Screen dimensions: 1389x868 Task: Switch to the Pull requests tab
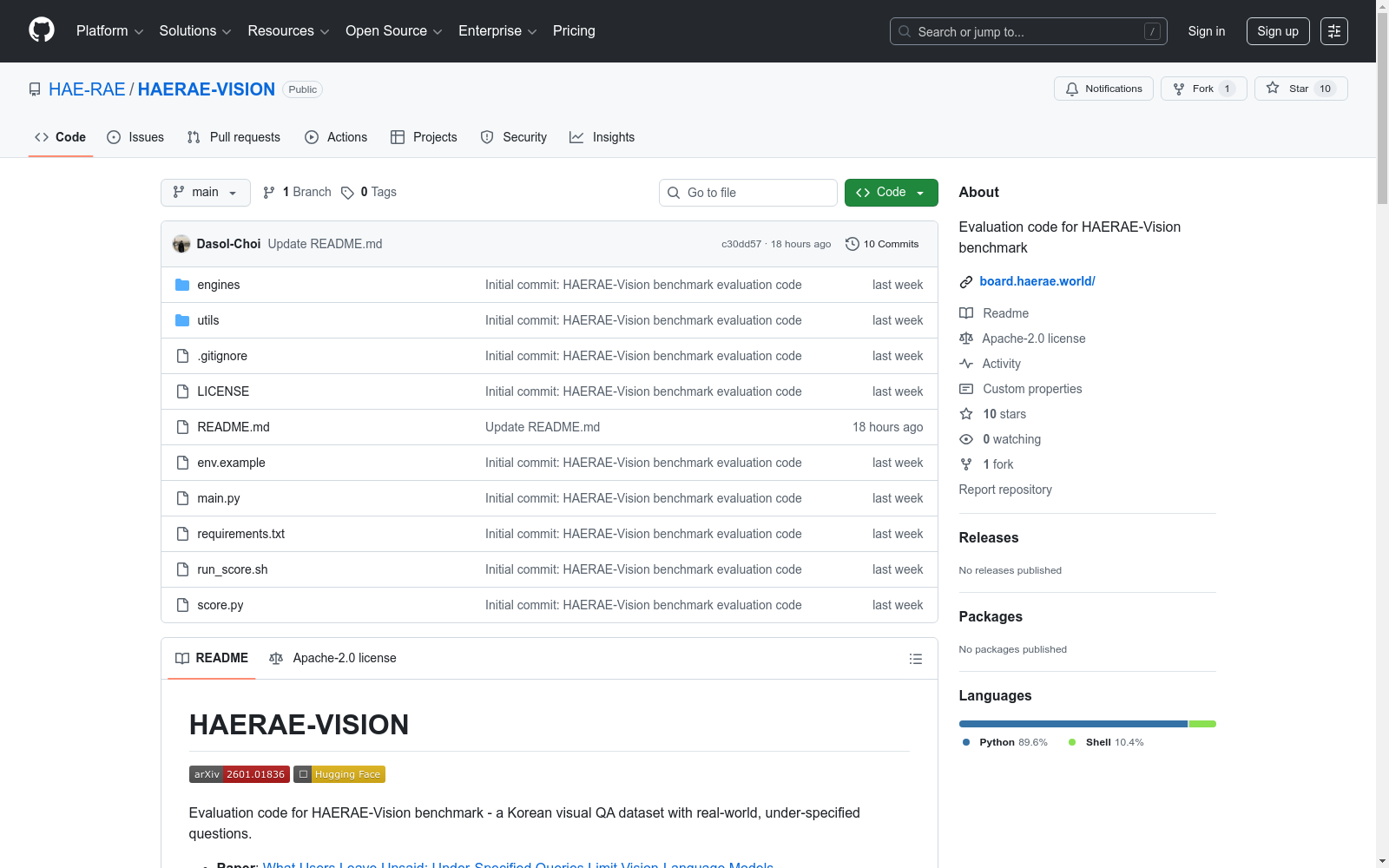tap(234, 137)
